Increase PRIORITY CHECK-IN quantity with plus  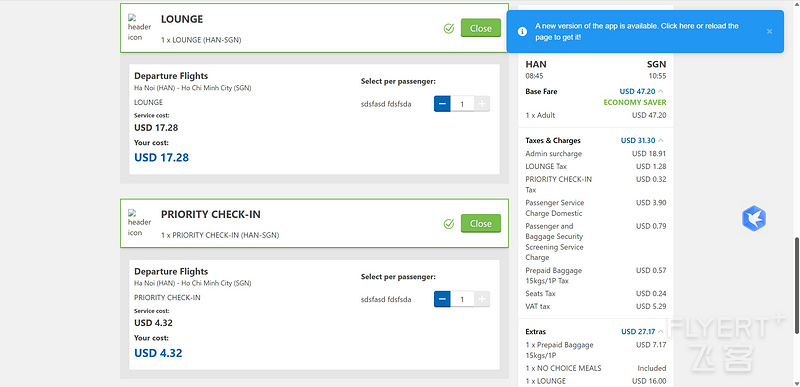[x=482, y=299]
